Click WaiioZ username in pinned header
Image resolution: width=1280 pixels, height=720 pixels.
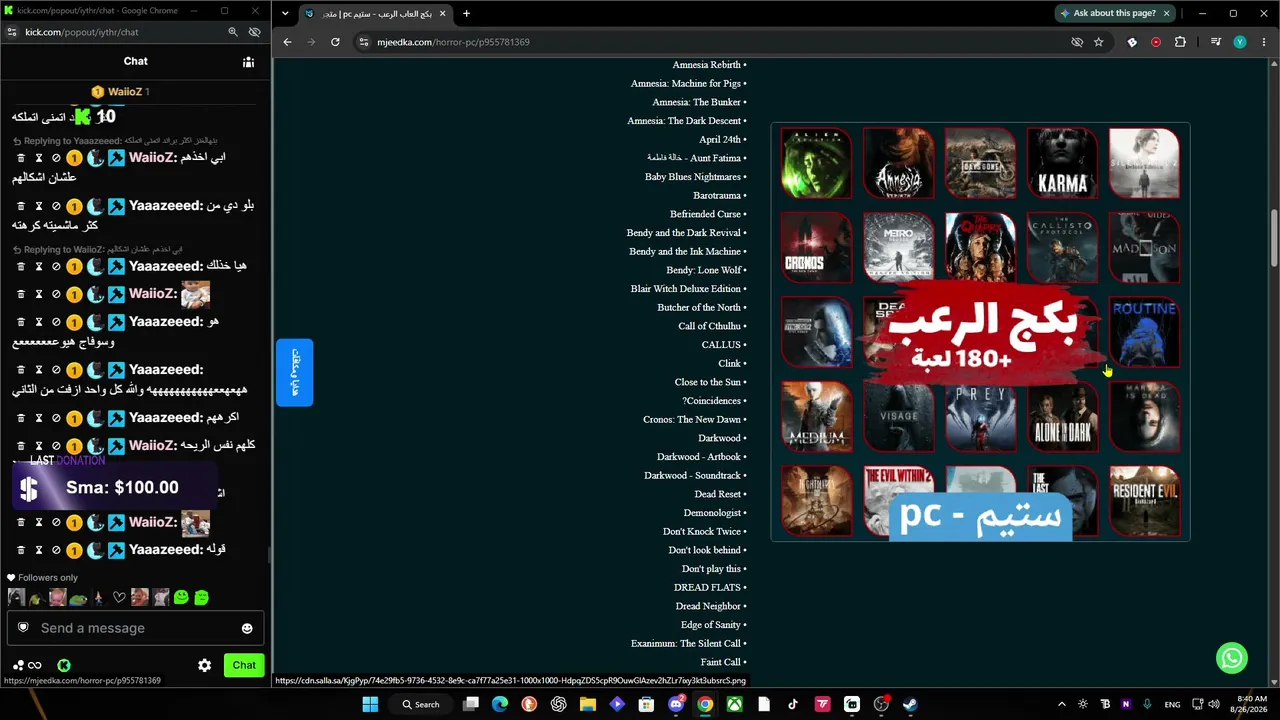click(x=125, y=92)
